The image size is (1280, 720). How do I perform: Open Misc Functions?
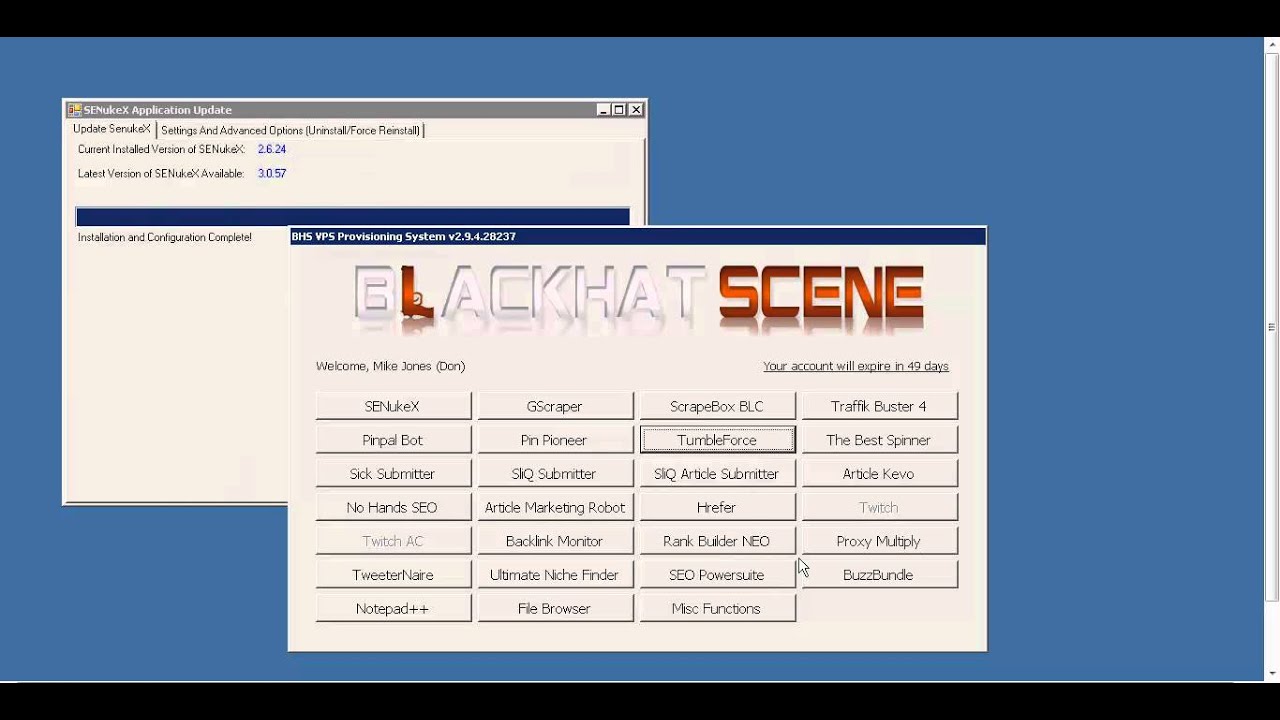(x=717, y=608)
